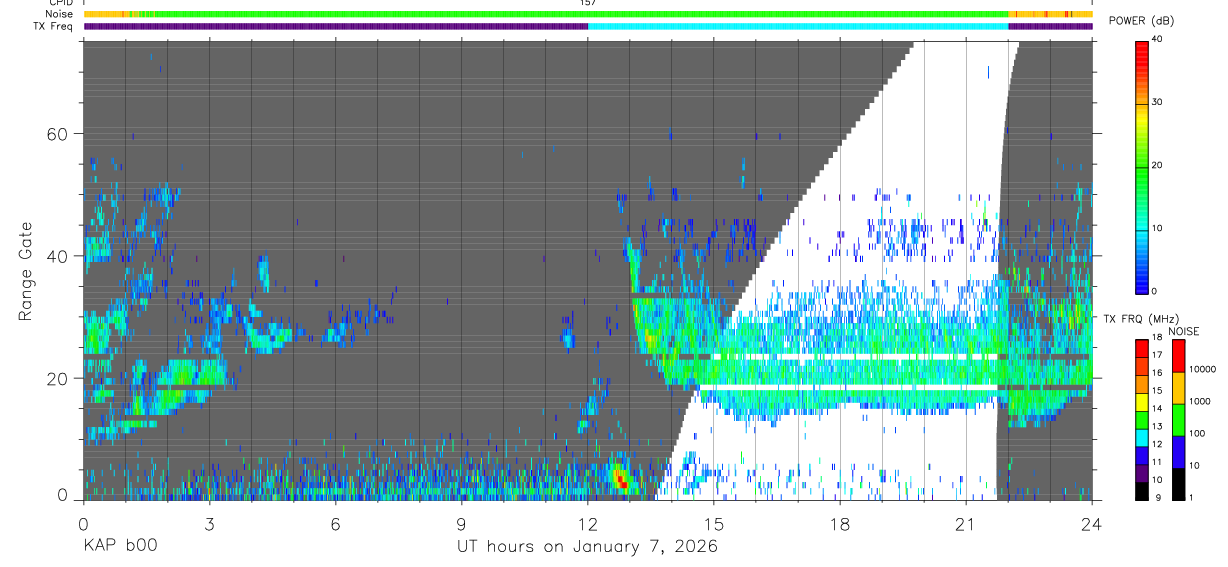Click the "40" tick on the POWER scale
The height and width of the screenshot is (567, 1228).
click(1159, 40)
